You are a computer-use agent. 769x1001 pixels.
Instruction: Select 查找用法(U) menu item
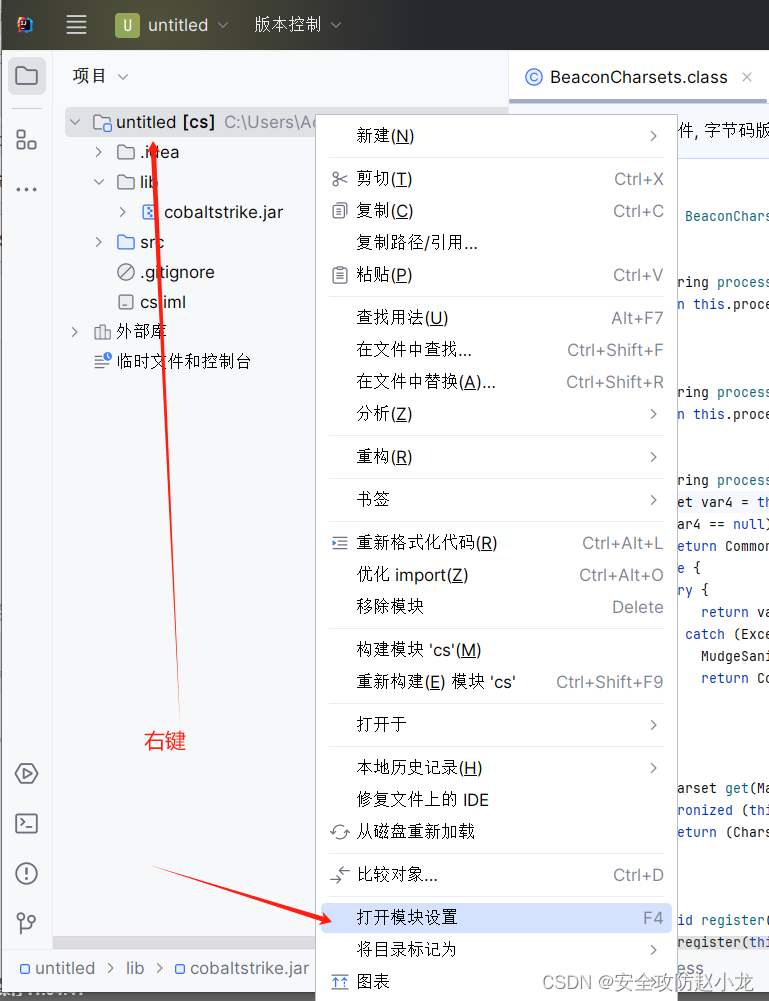(x=496, y=318)
